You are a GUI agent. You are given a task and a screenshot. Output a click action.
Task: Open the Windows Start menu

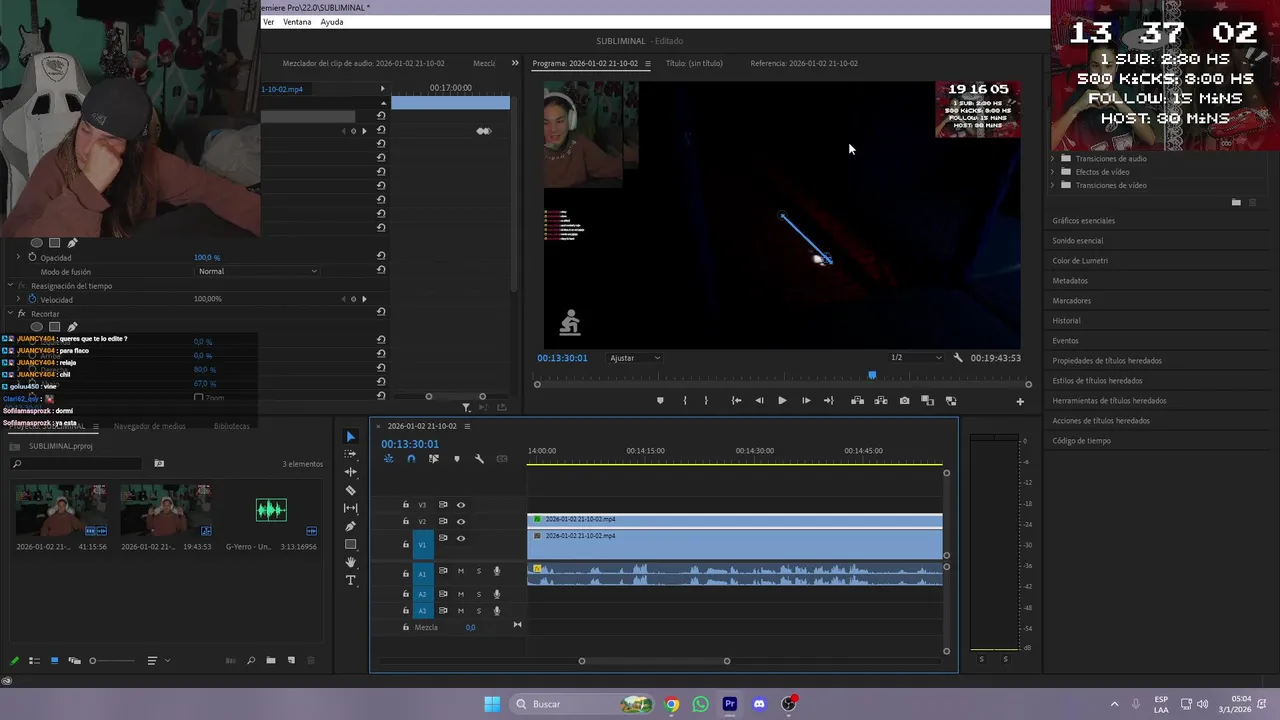point(492,704)
